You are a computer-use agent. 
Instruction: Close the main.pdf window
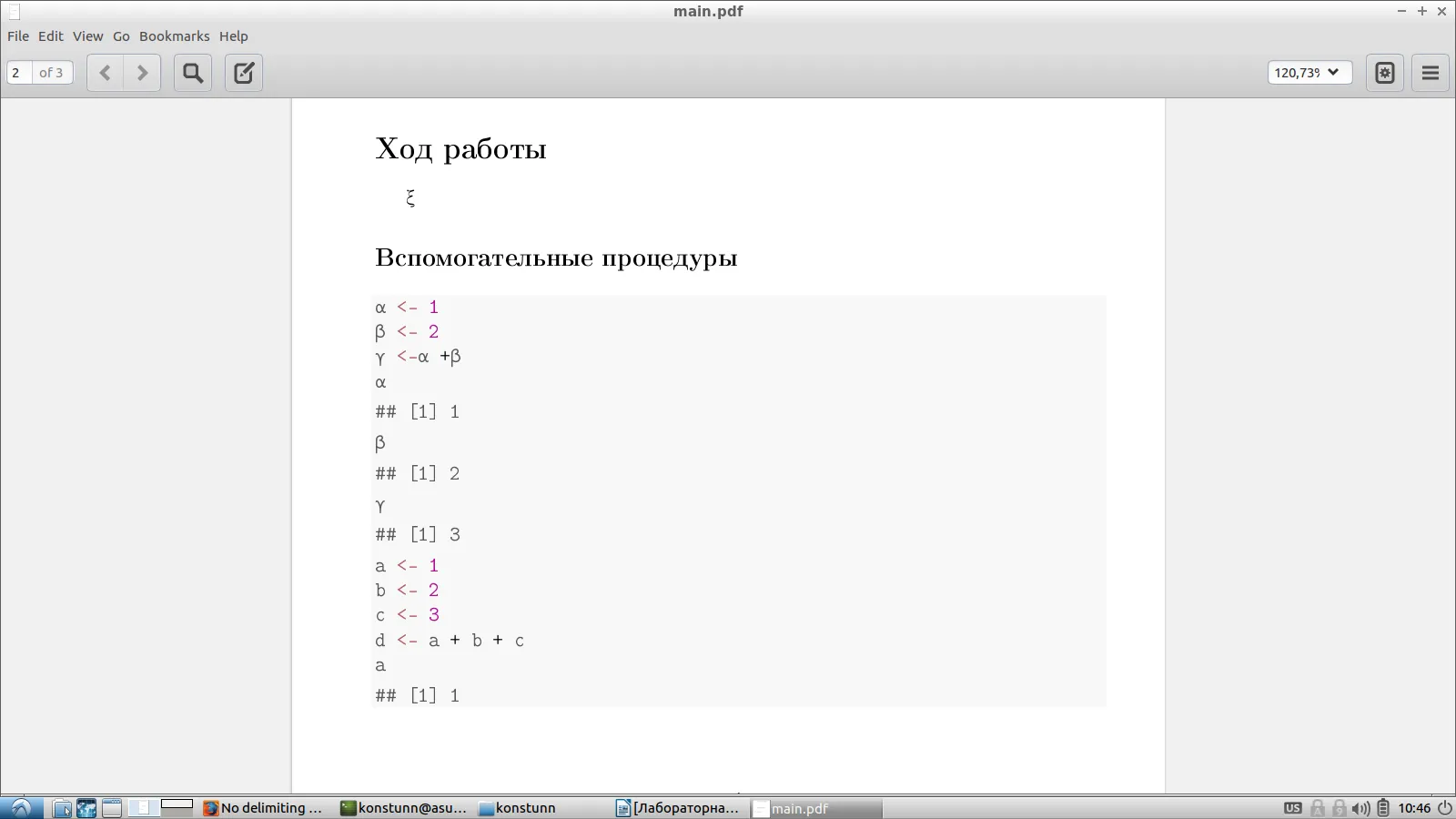1442,11
